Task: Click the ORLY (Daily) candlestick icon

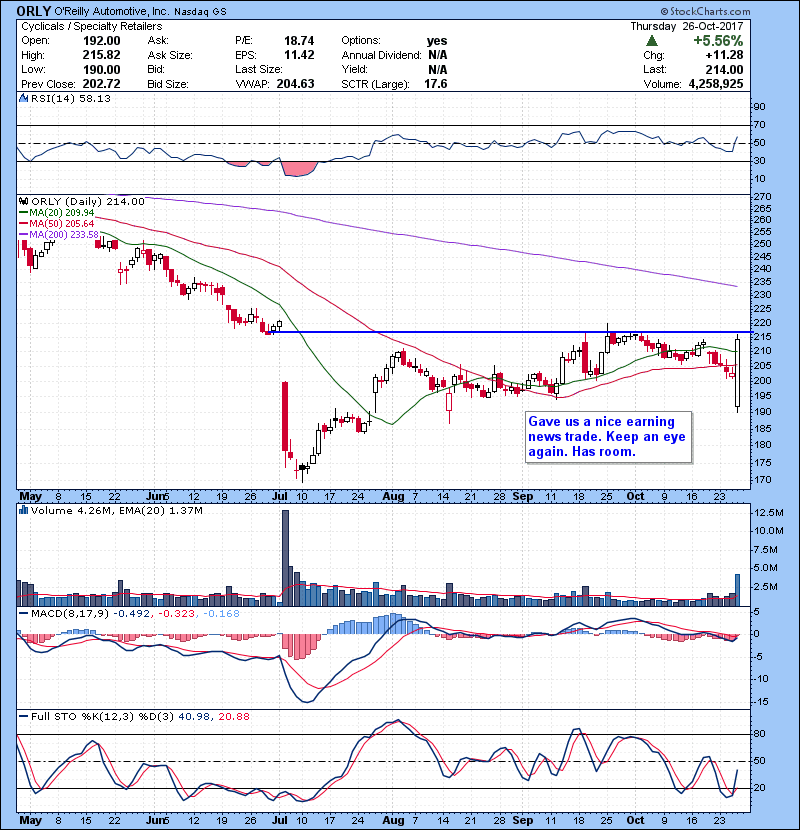Action: [x=23, y=201]
